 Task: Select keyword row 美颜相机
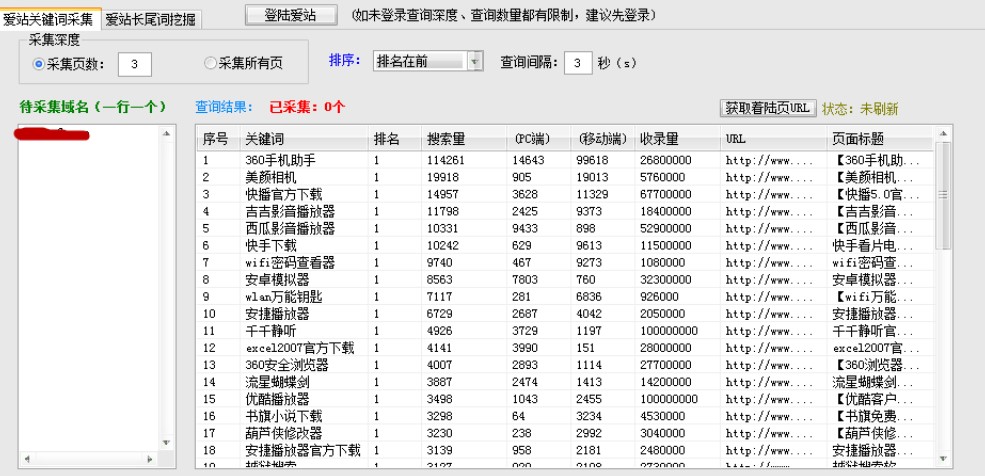click(565, 177)
